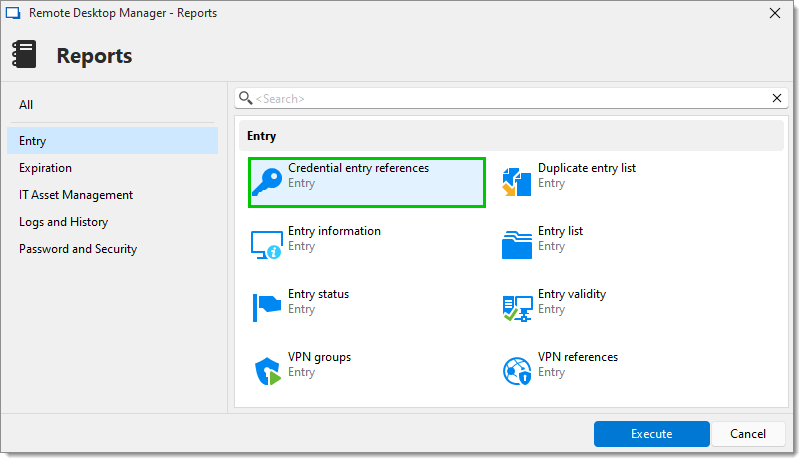Select the 'Entry list' report title
The width and height of the screenshot is (804, 463).
[560, 231]
